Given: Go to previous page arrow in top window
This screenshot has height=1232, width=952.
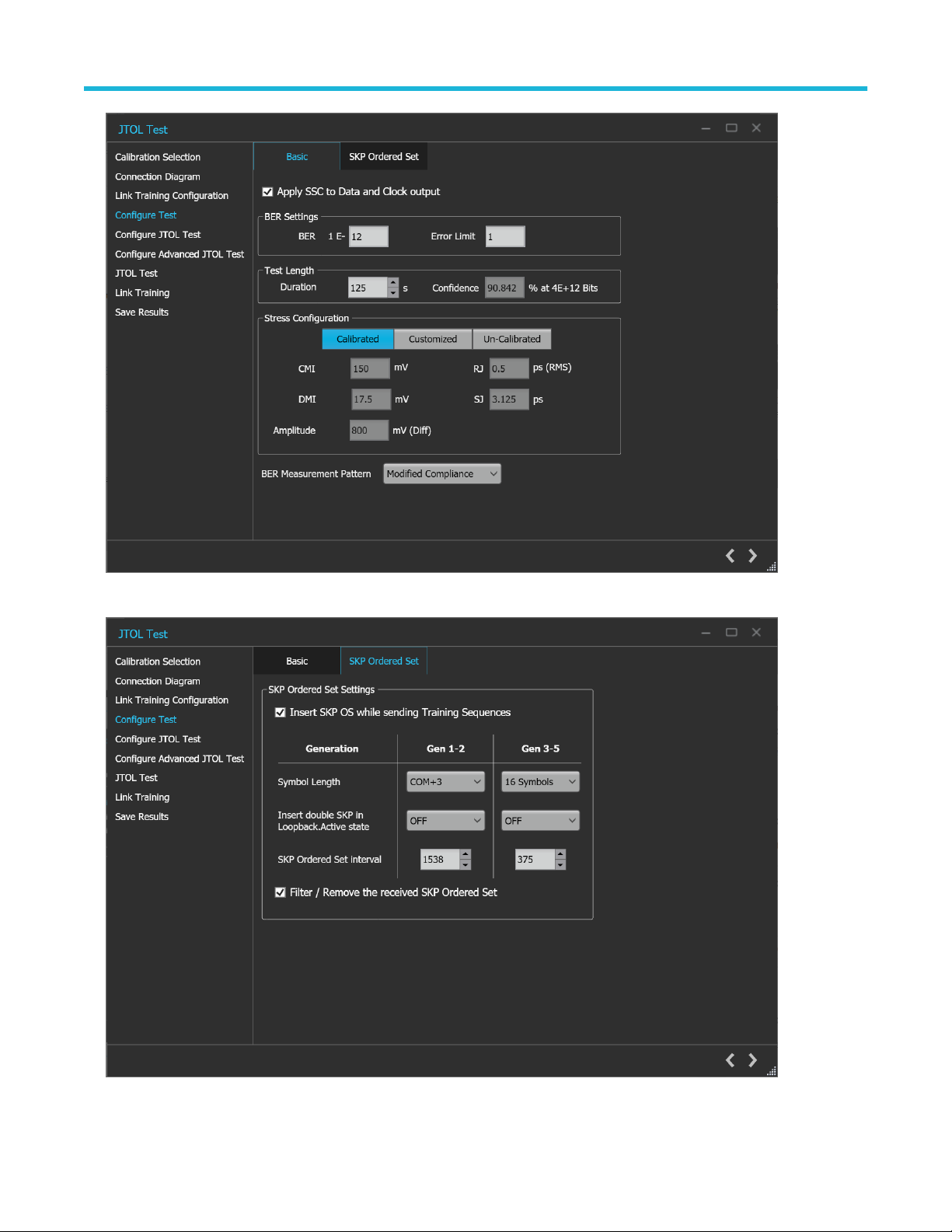Looking at the screenshot, I should (x=730, y=556).
